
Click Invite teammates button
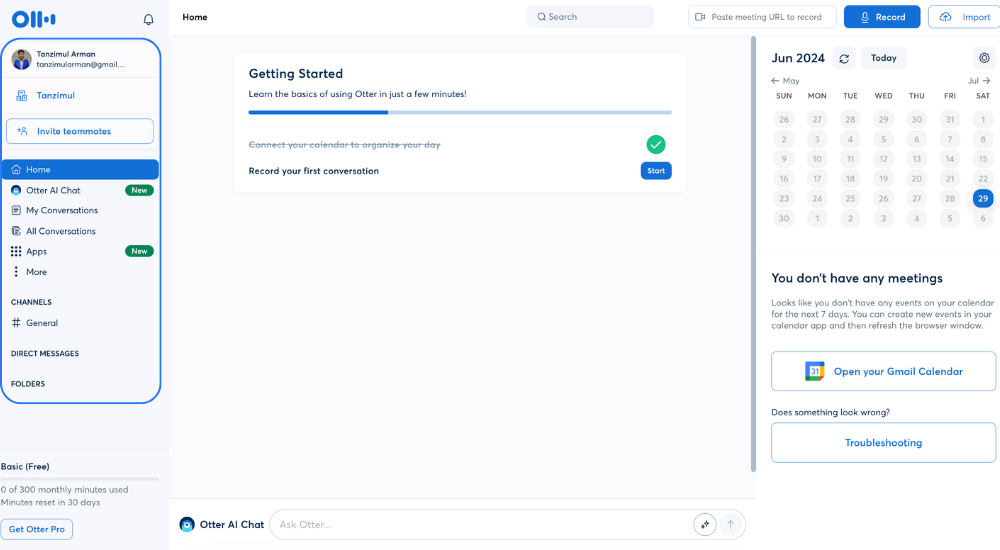(80, 131)
